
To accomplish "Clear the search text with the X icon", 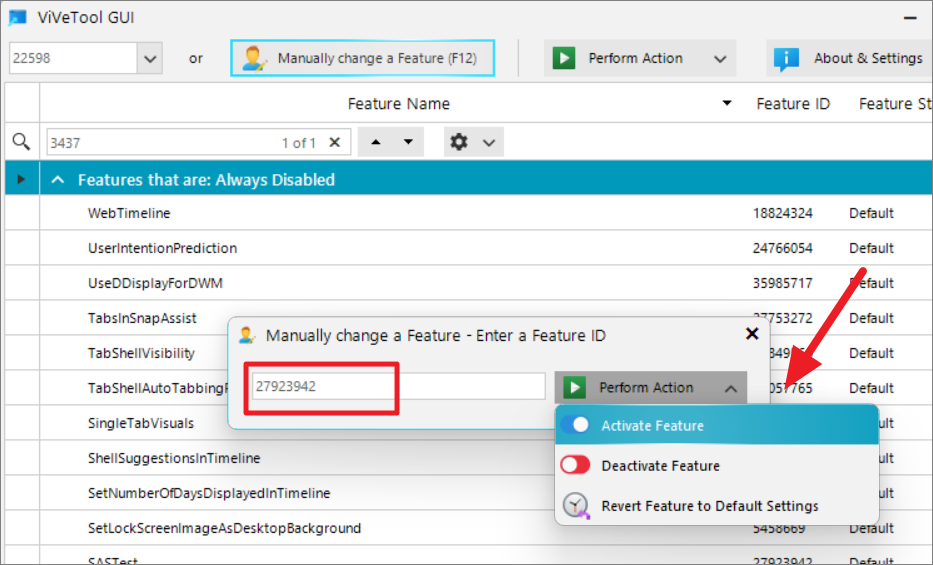I will (334, 142).
